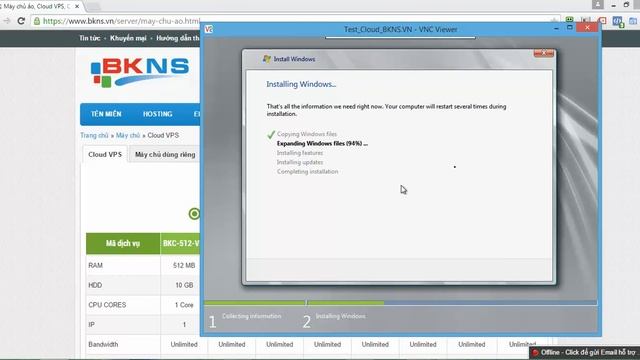
Task: Open a new Chrome tab
Action: pyautogui.click(x=93, y=7)
